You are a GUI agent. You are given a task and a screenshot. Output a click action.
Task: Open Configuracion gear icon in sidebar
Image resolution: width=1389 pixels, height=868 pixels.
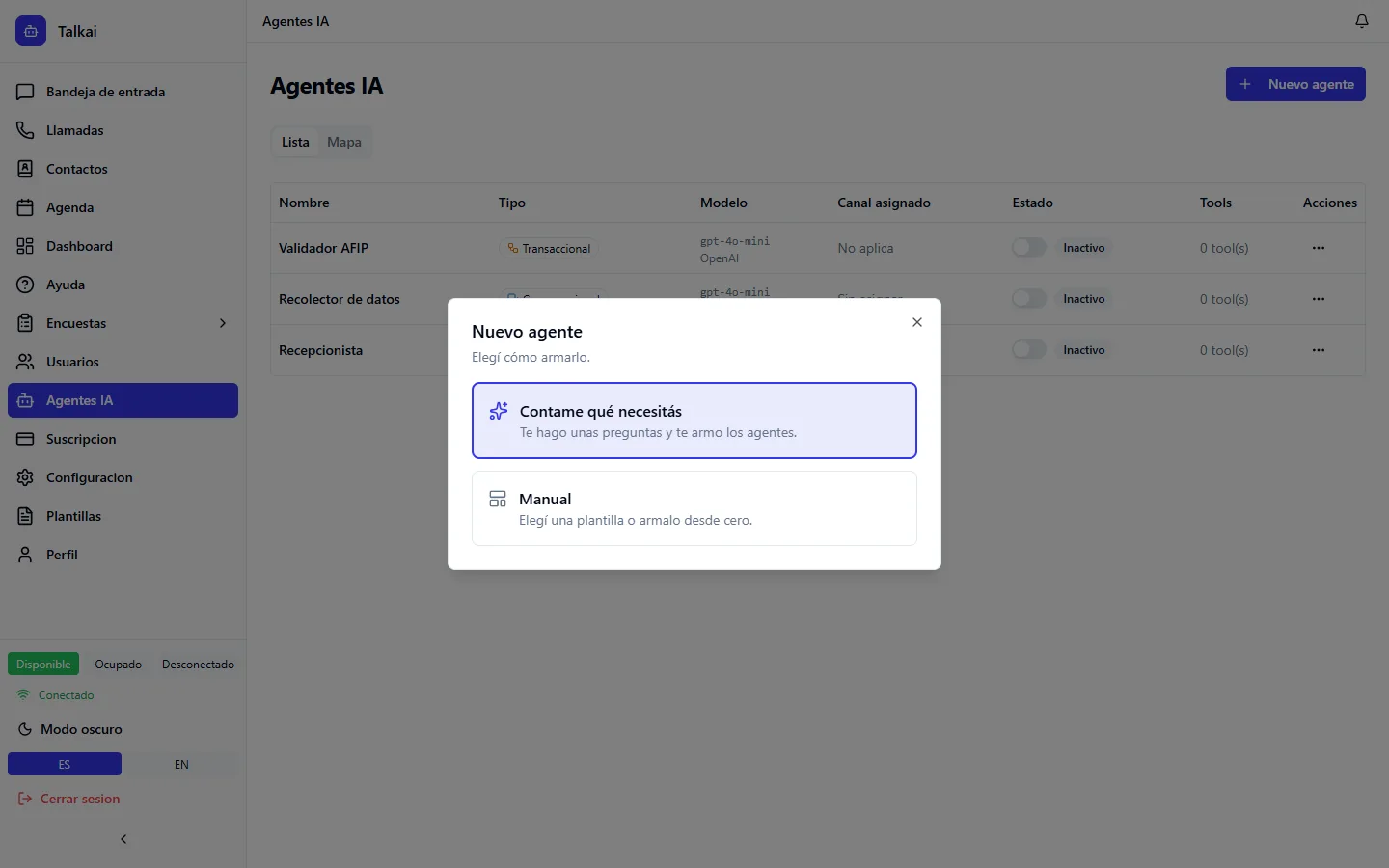click(x=25, y=477)
